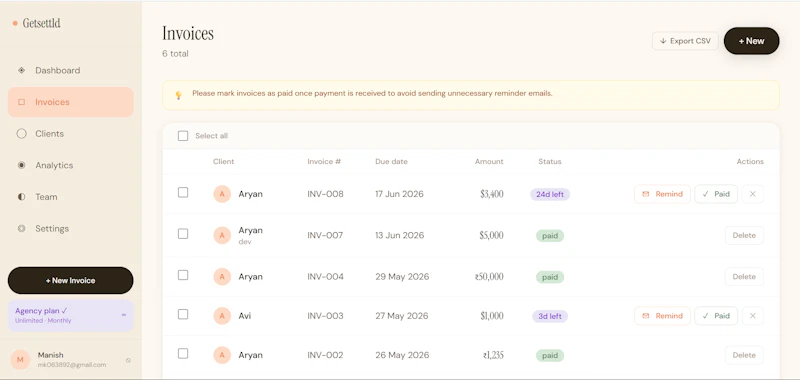Click the 13 Jun 2026 due date
The width and height of the screenshot is (800, 380).
399,235
